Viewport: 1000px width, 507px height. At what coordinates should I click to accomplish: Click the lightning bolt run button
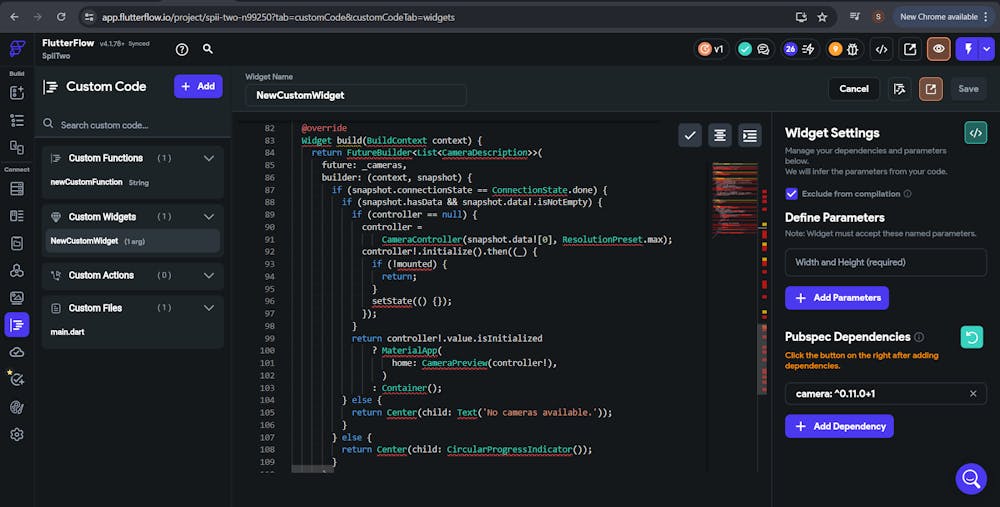click(967, 49)
